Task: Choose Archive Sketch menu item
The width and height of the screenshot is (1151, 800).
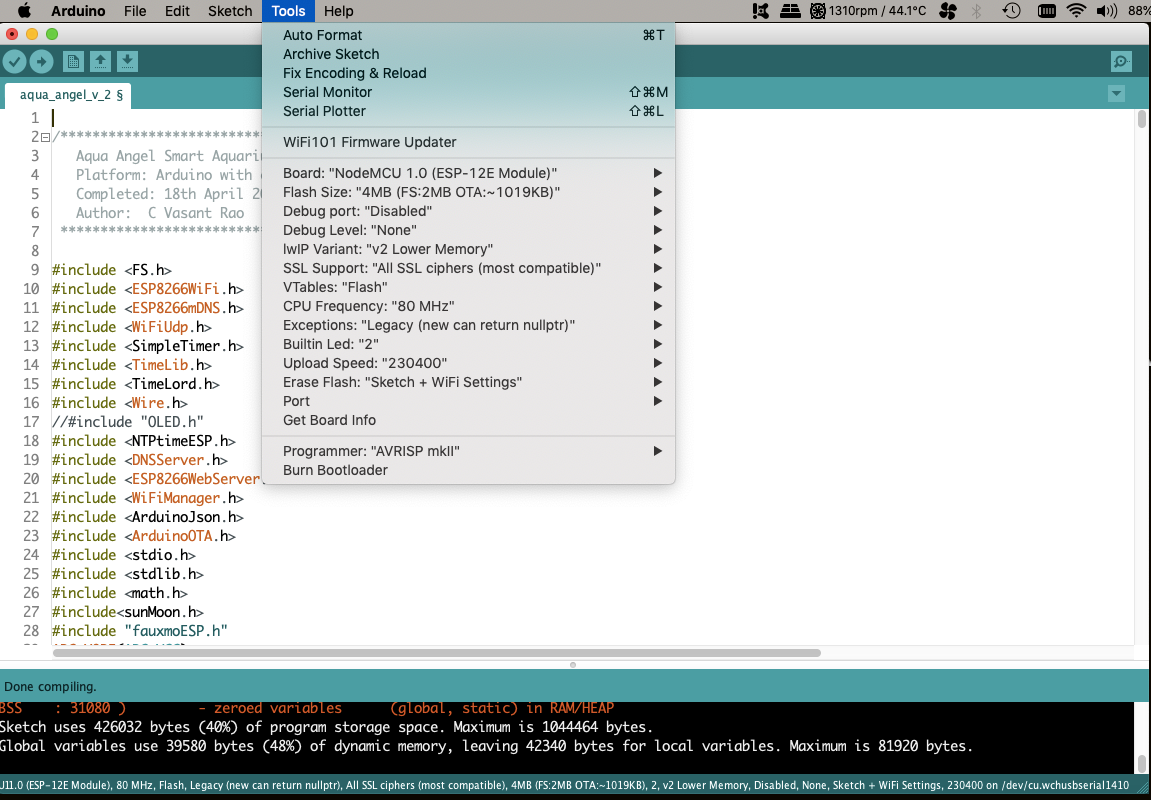Action: point(468,54)
